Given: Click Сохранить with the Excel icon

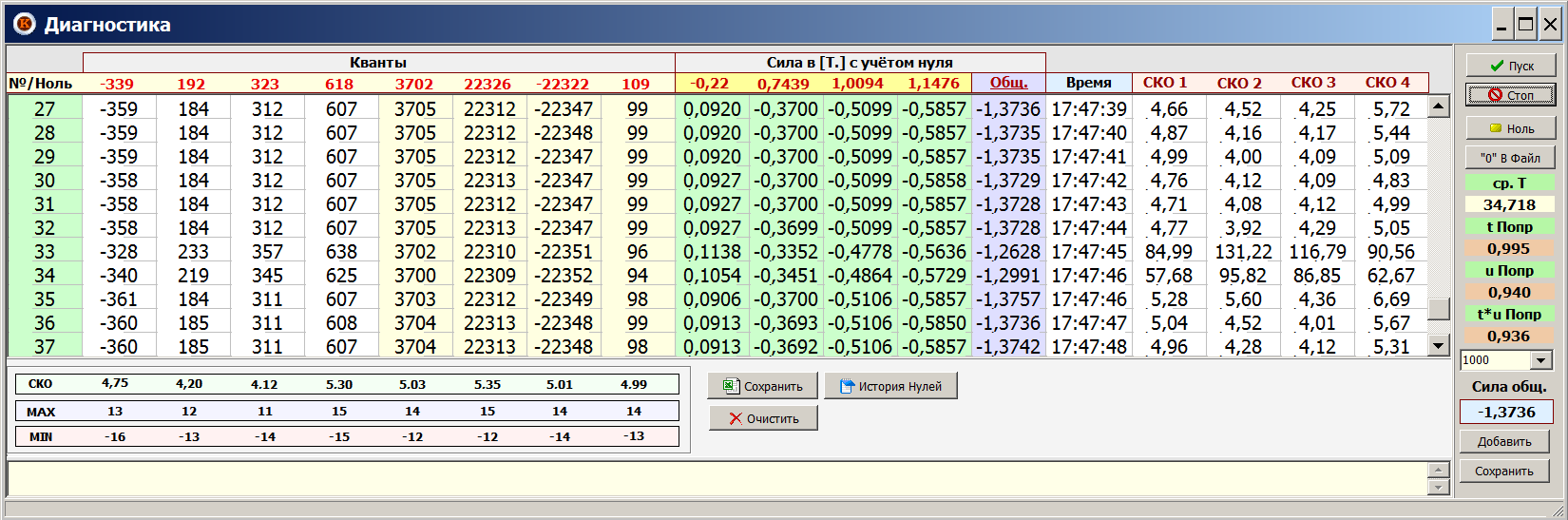Looking at the screenshot, I should click(x=762, y=386).
